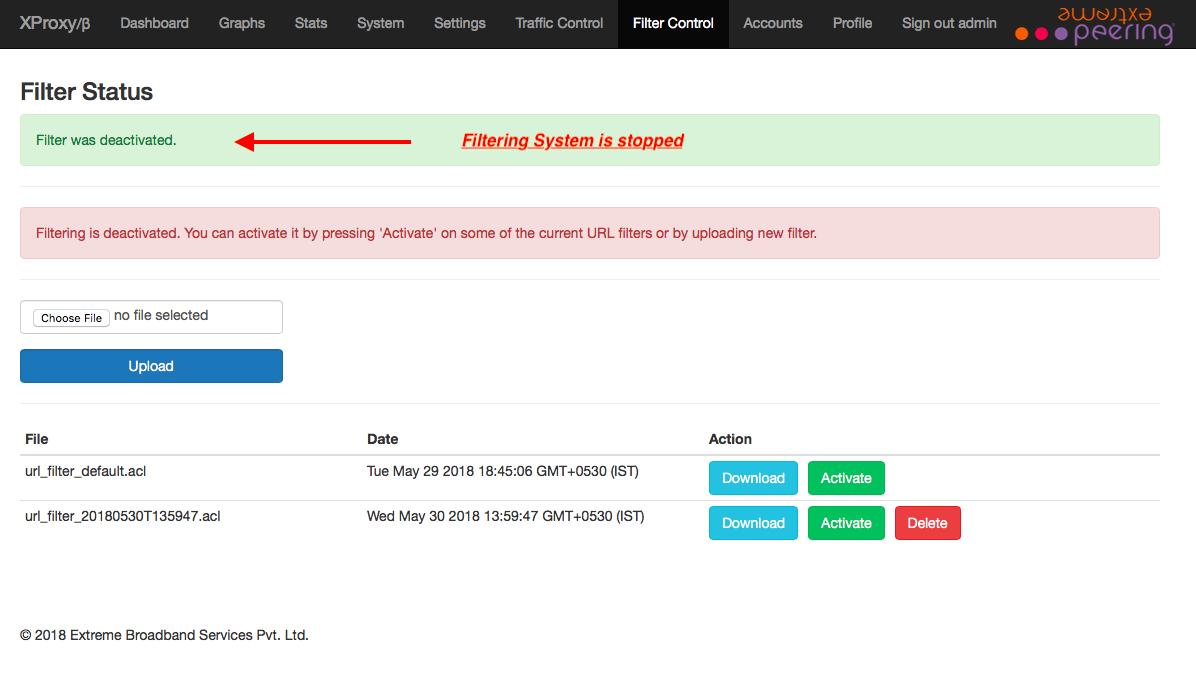The width and height of the screenshot is (1196, 687).
Task: Navigate to the Graphs section
Action: pyautogui.click(x=241, y=23)
